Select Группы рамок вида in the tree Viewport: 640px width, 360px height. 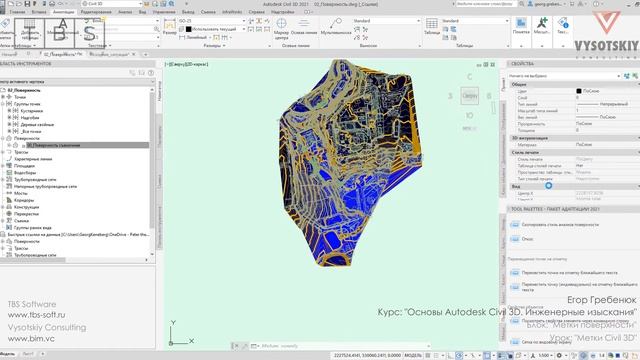33,228
